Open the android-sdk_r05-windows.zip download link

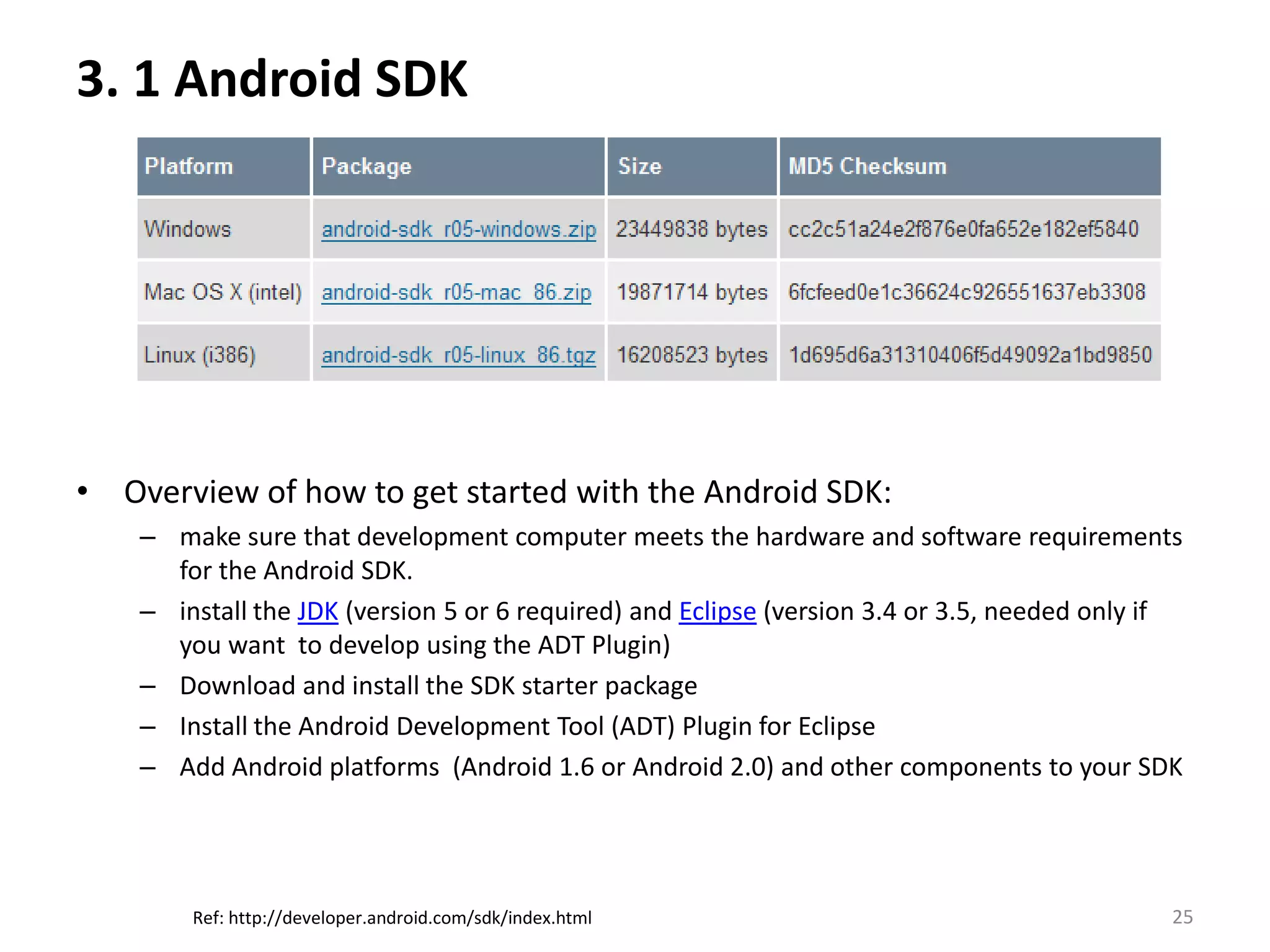tap(459, 229)
